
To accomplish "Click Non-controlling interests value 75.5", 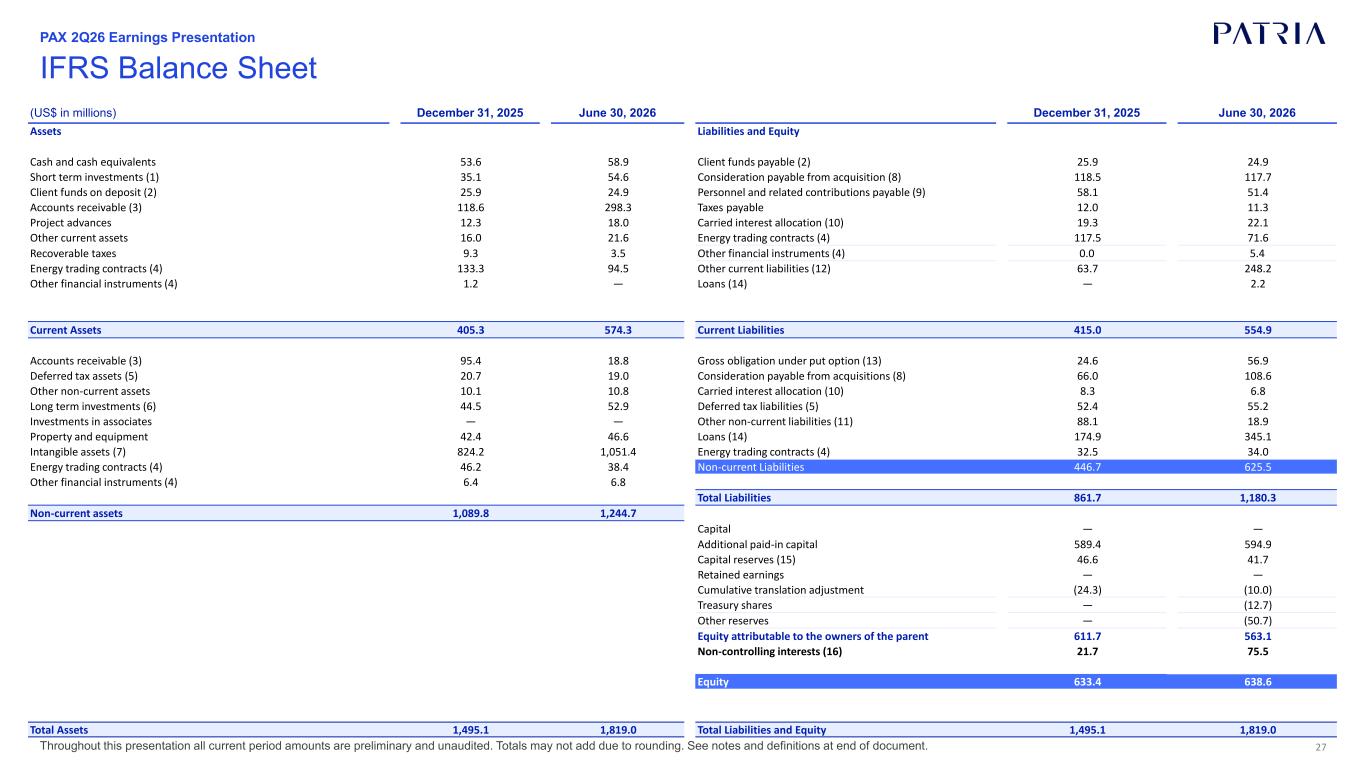I will [x=1257, y=652].
